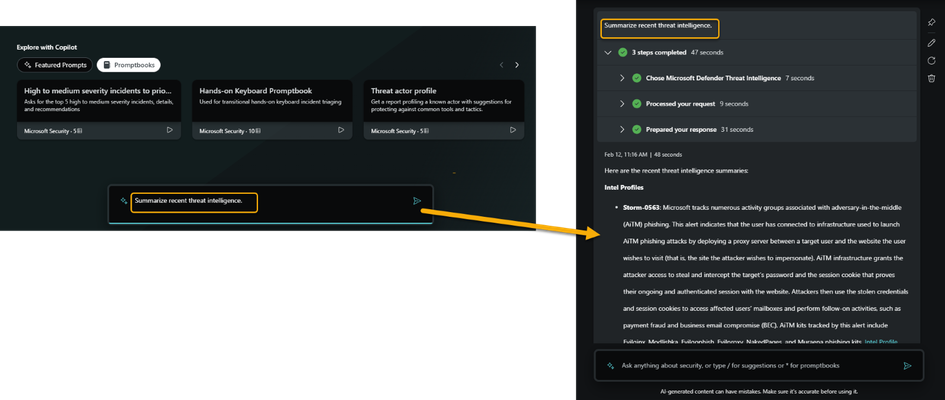Expand the 'Processed your request' step

(622, 104)
